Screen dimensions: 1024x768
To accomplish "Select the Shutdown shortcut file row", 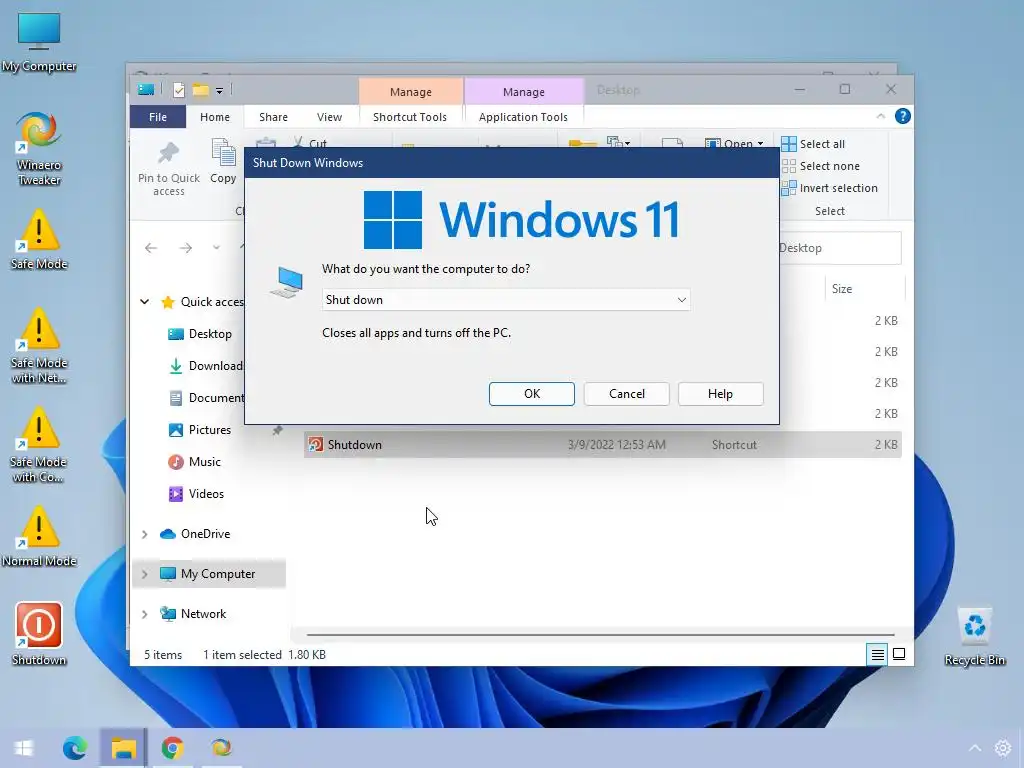I will [x=602, y=445].
